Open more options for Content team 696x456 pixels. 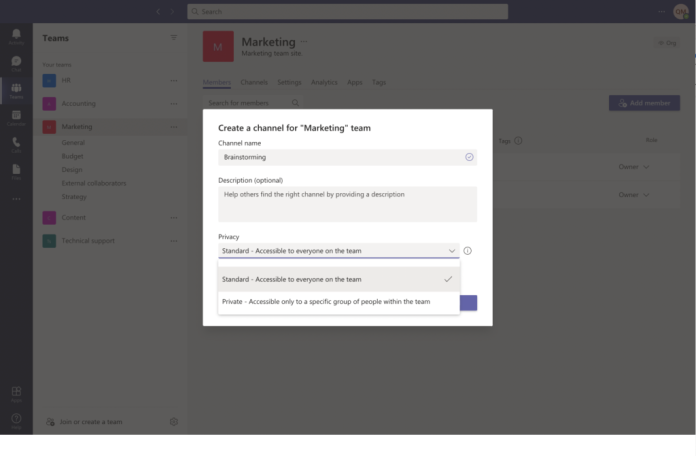174,218
